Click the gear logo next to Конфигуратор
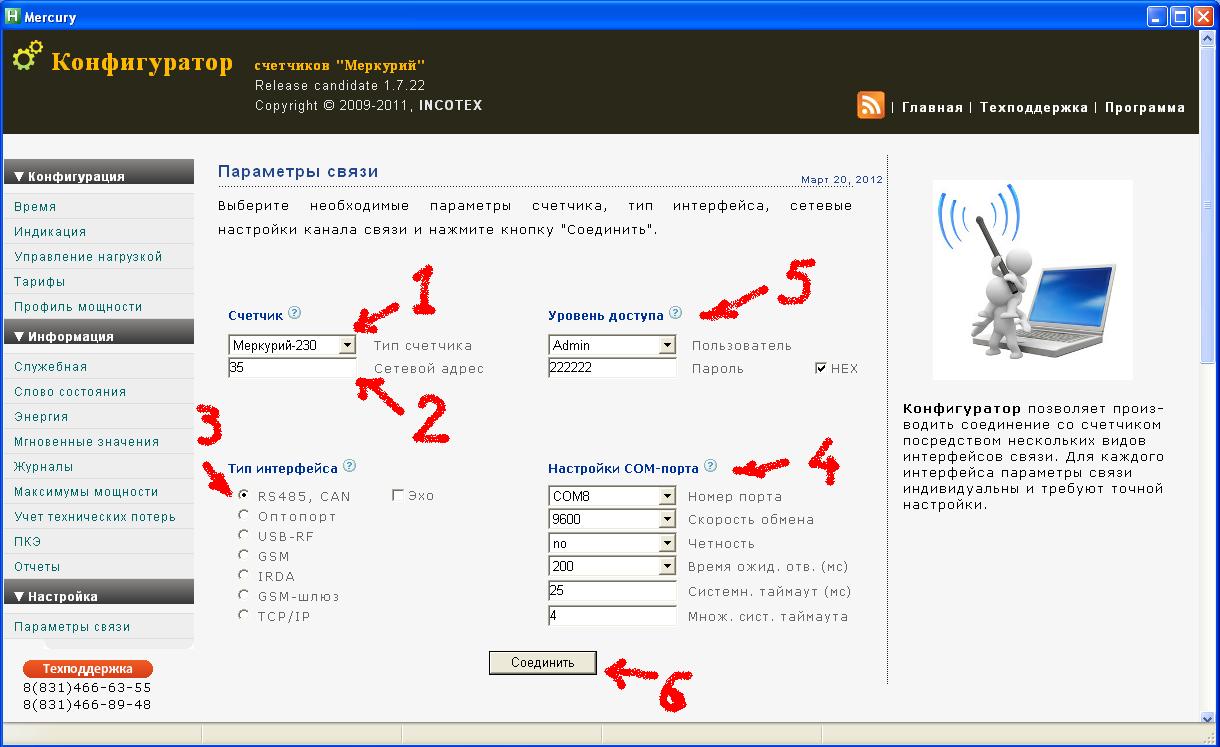1220x747 pixels. (x=27, y=57)
